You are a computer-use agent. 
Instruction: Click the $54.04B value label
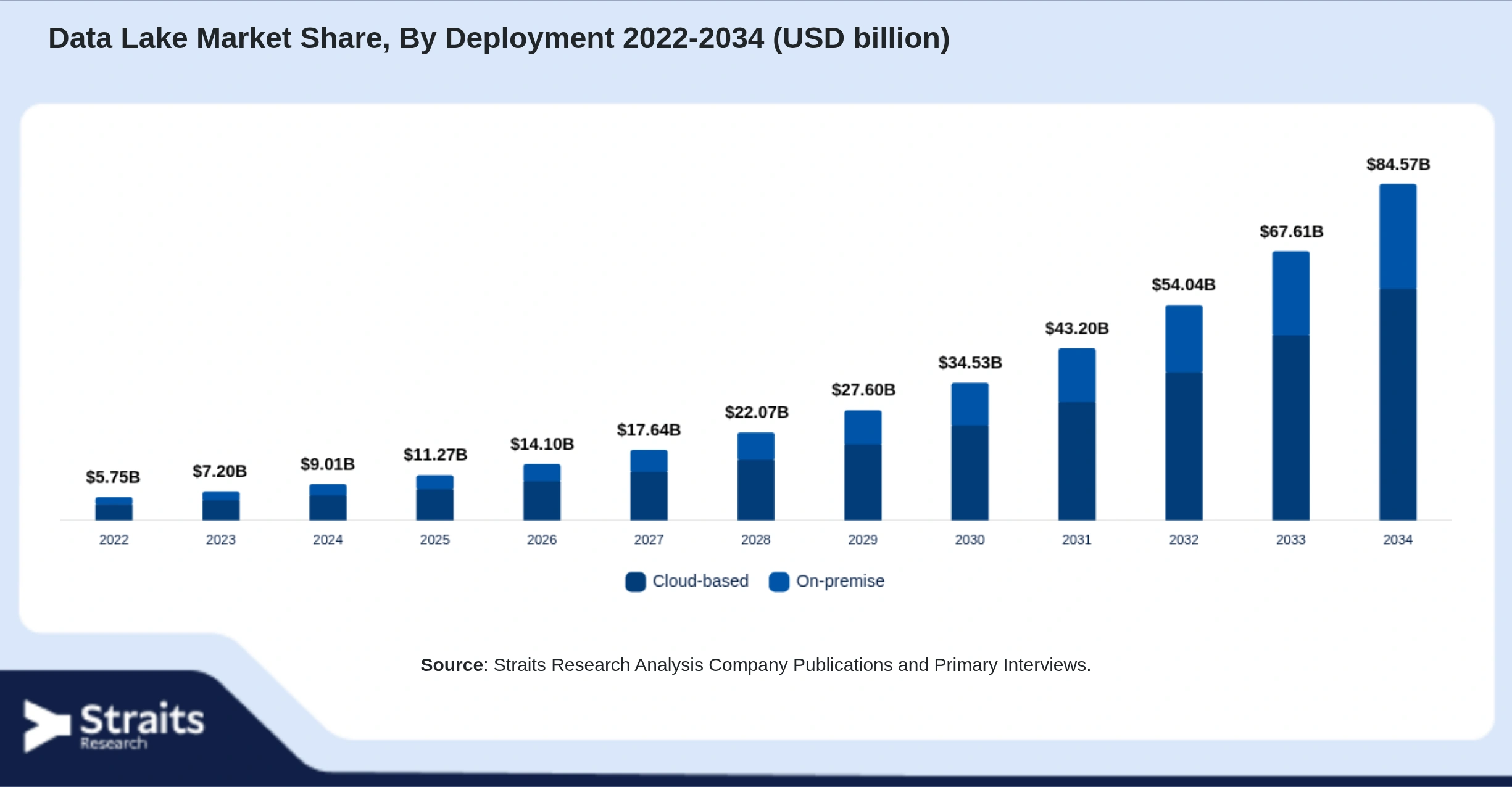[x=1184, y=285]
